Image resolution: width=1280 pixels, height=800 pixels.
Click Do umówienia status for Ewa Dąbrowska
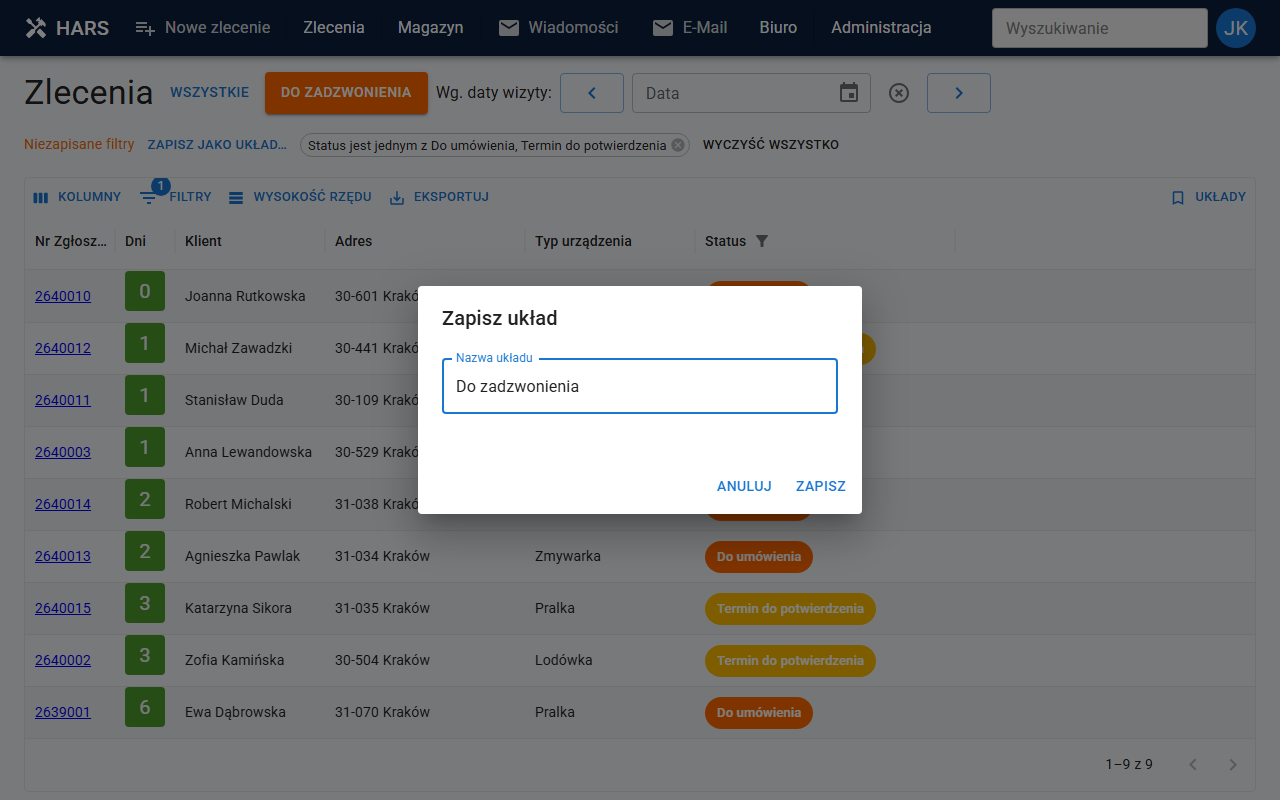[x=759, y=713]
